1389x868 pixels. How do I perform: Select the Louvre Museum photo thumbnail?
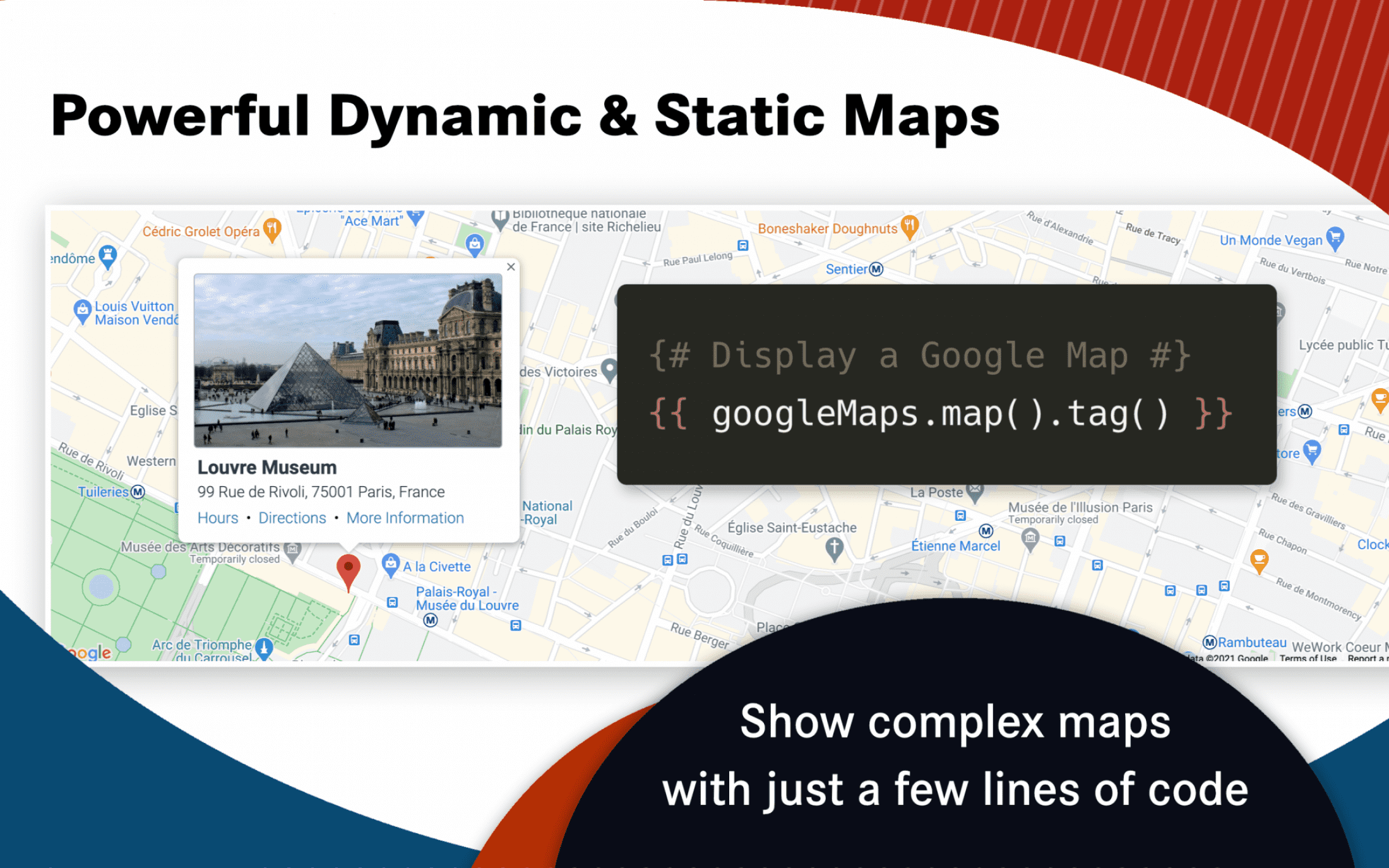point(348,360)
